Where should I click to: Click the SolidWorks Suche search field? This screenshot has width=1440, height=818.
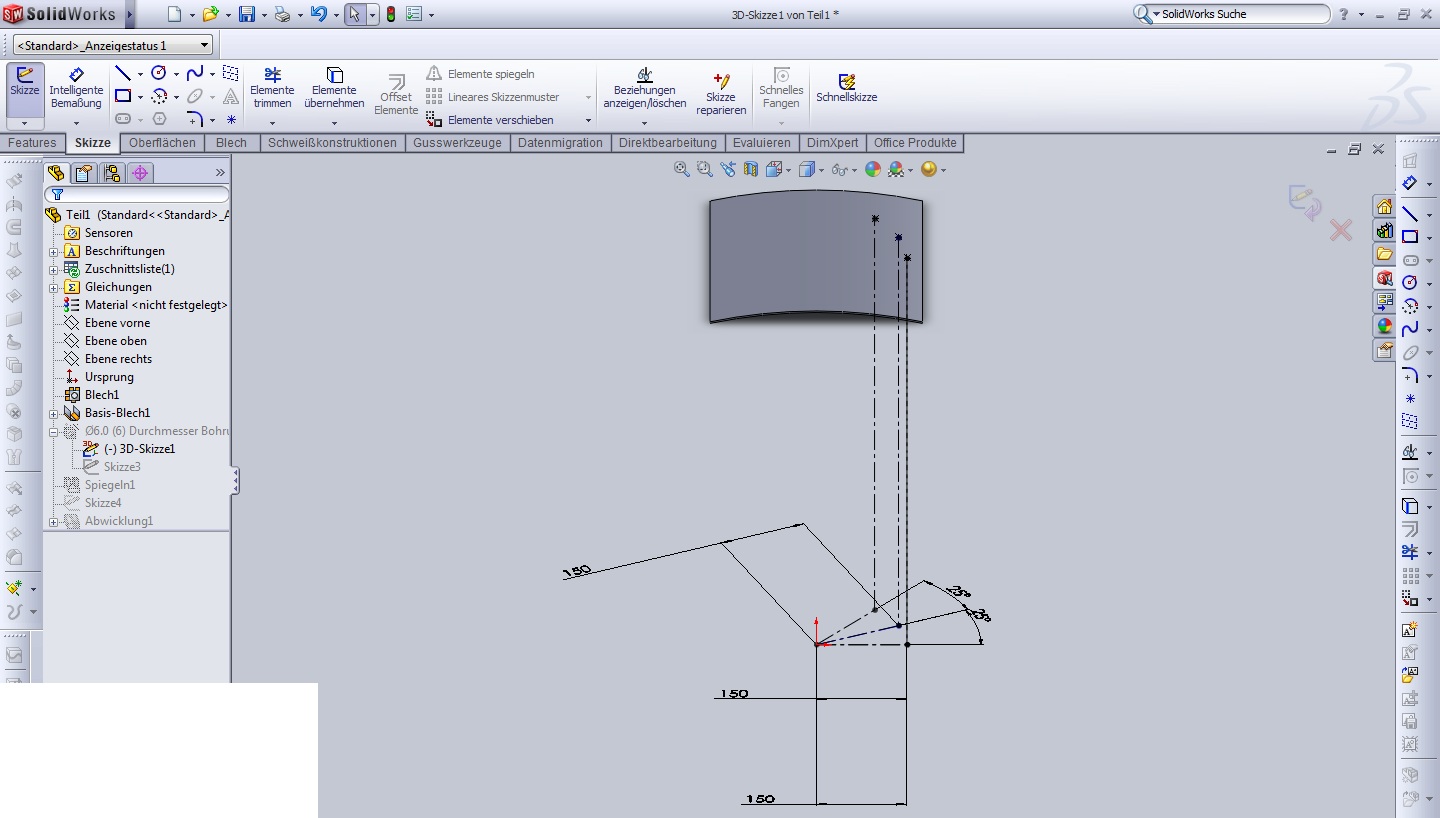(x=1240, y=14)
